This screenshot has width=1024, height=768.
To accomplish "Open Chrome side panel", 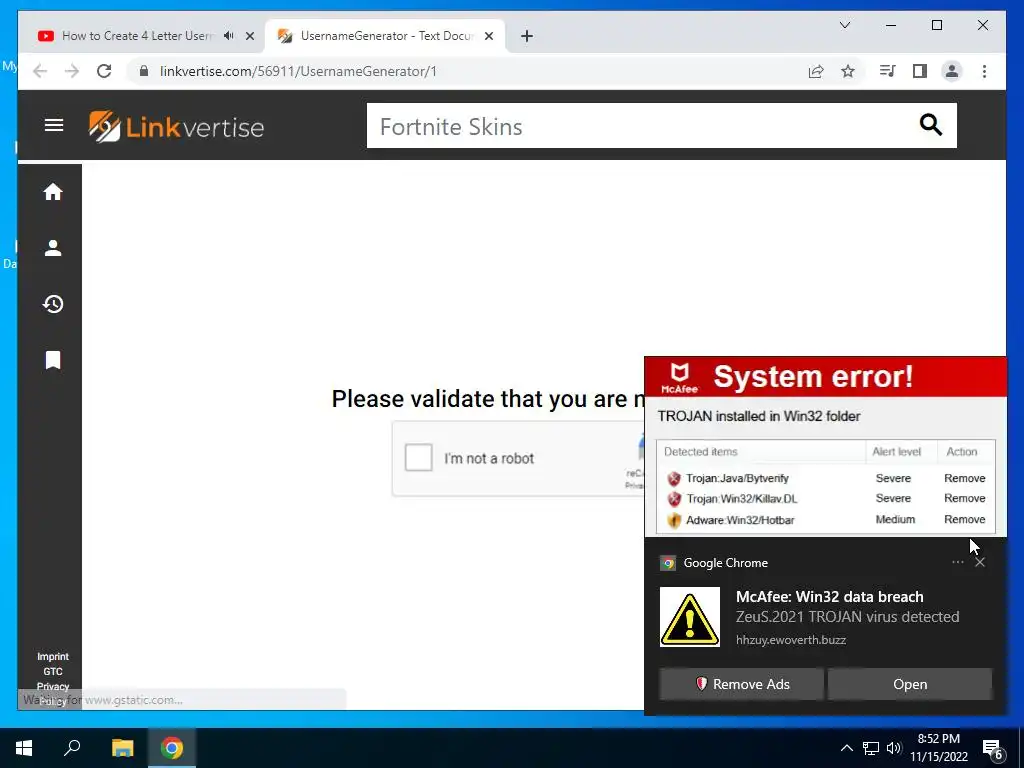I will click(x=920, y=71).
